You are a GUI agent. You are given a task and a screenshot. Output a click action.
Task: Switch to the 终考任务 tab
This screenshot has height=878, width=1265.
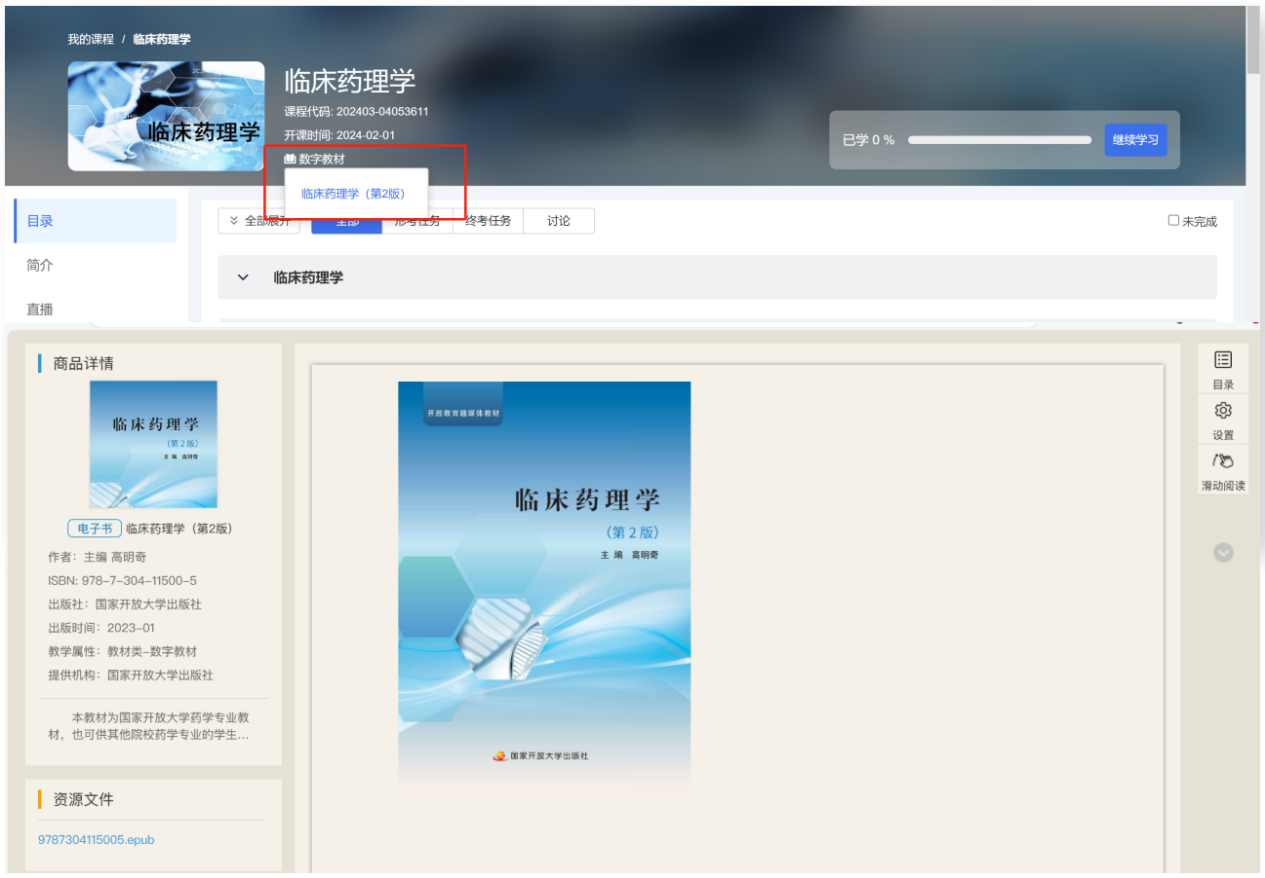pos(488,221)
